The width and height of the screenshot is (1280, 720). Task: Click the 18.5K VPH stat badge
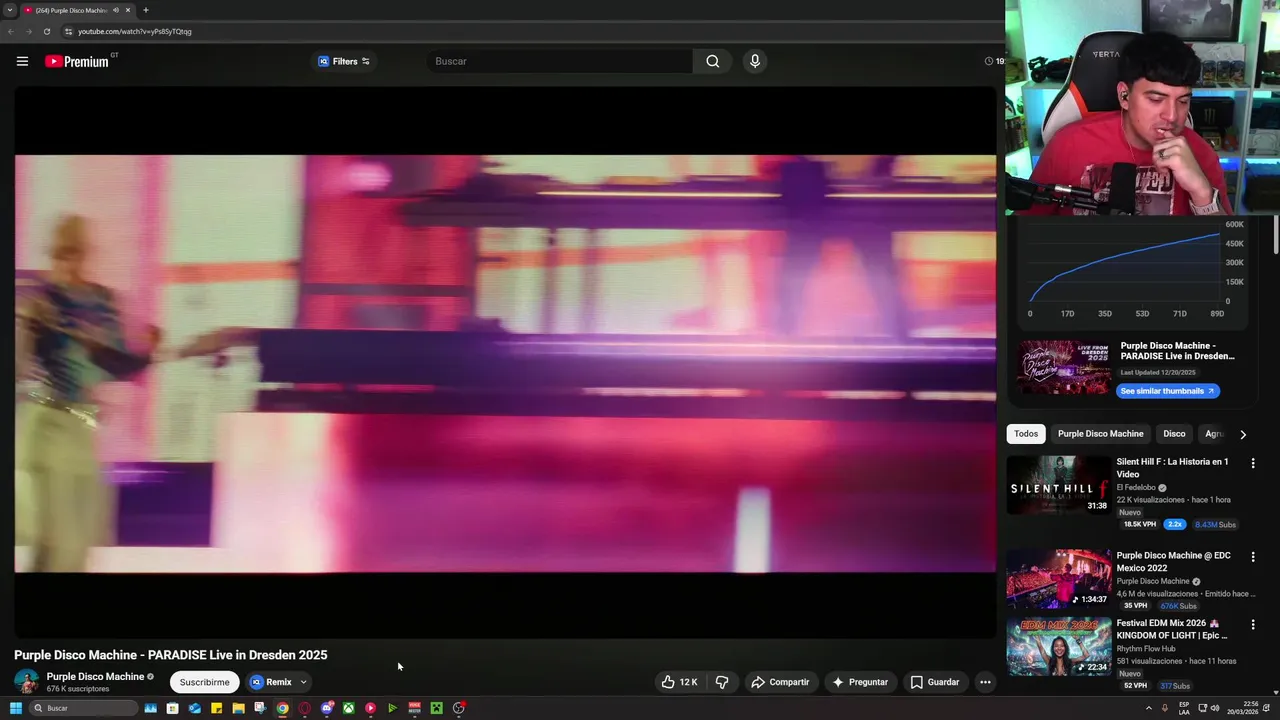1139,524
